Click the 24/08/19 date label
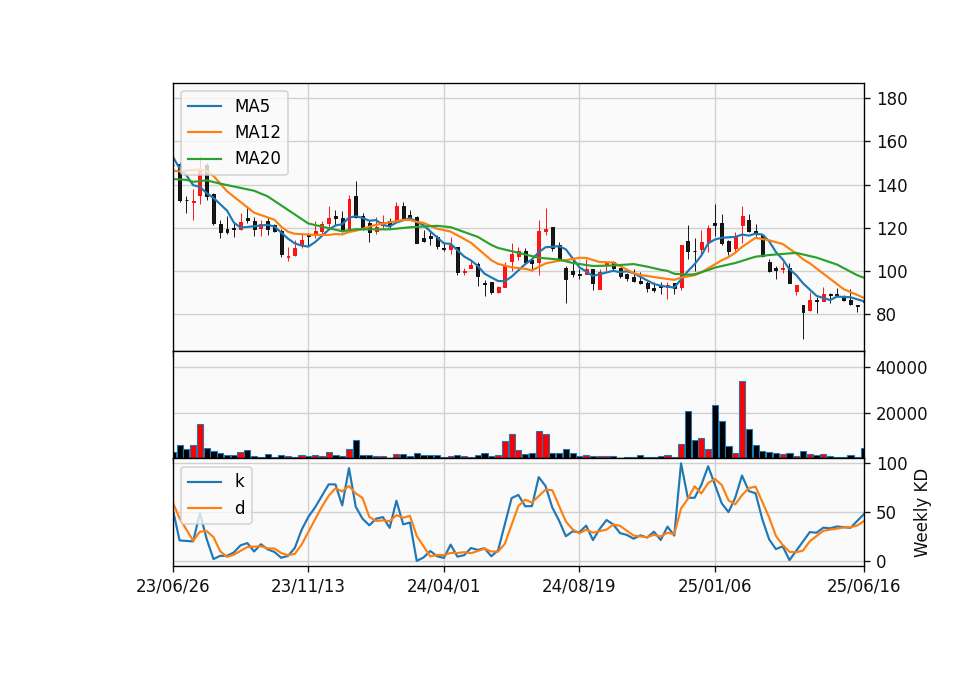The image size is (960, 690). (x=579, y=586)
